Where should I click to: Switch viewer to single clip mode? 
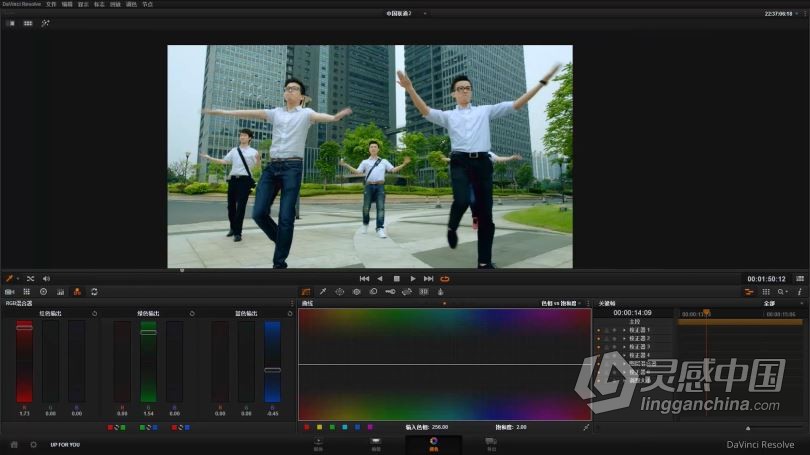(11, 23)
